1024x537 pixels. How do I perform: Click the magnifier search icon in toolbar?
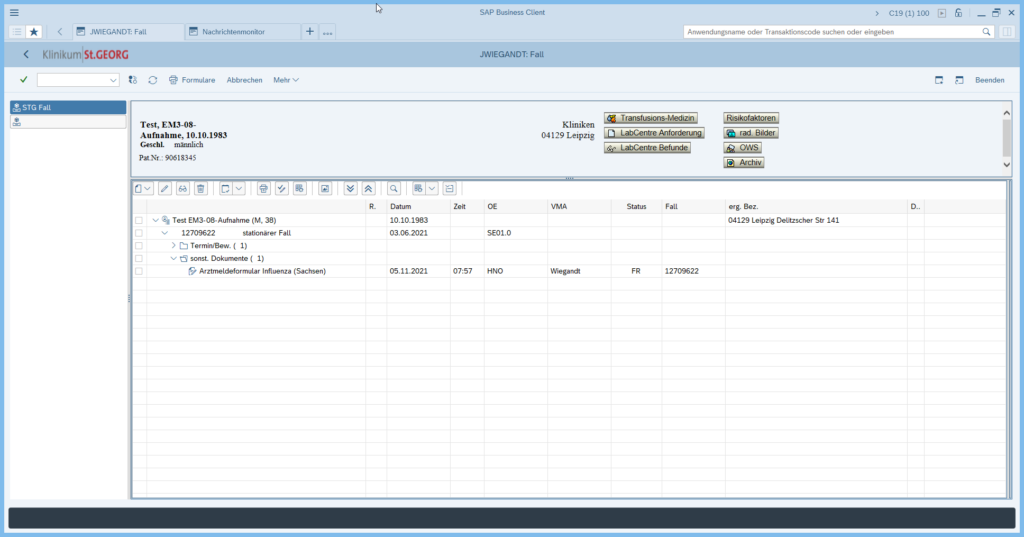tap(394, 188)
